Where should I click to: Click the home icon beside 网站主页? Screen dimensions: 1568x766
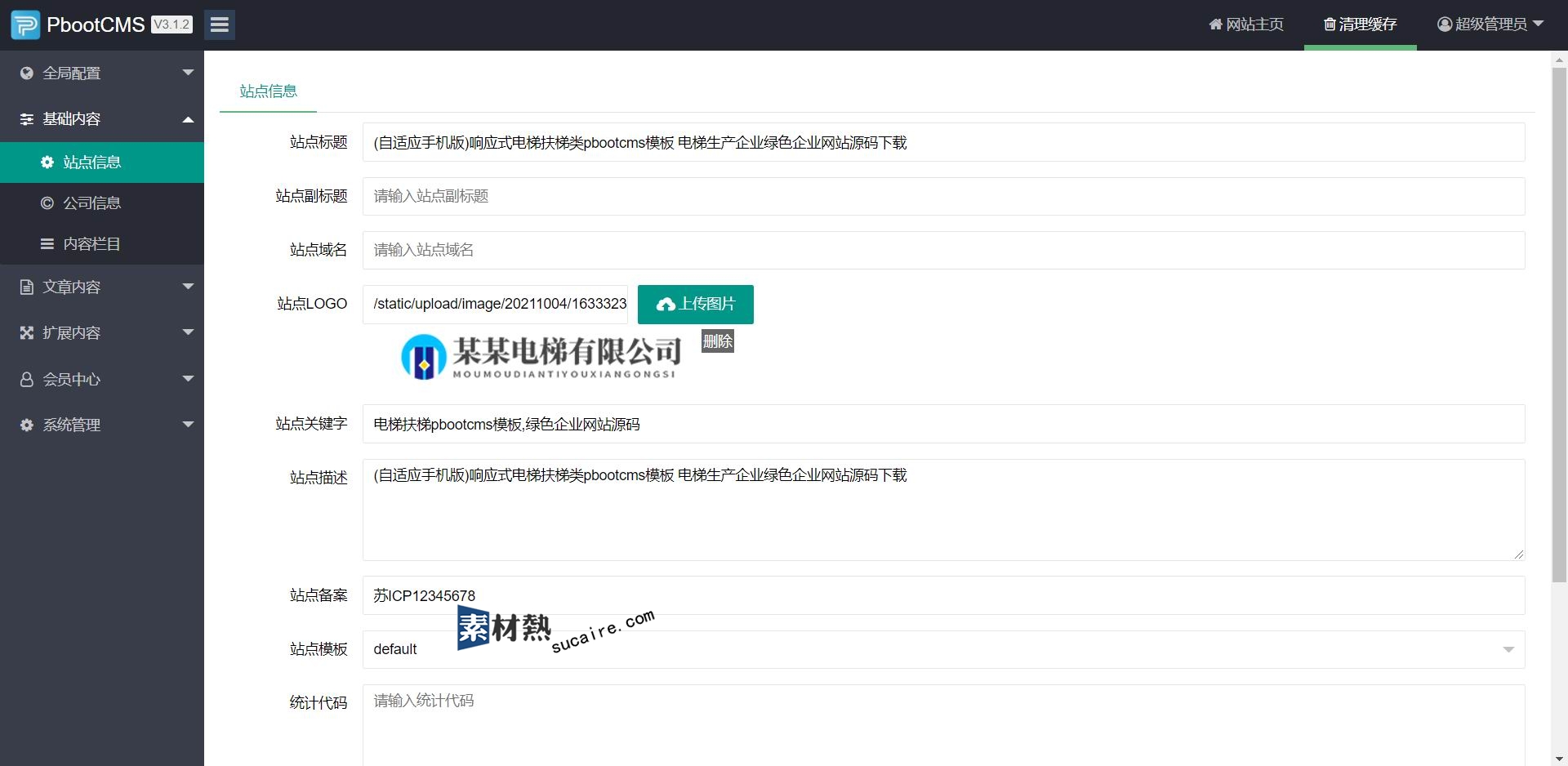tap(1216, 24)
